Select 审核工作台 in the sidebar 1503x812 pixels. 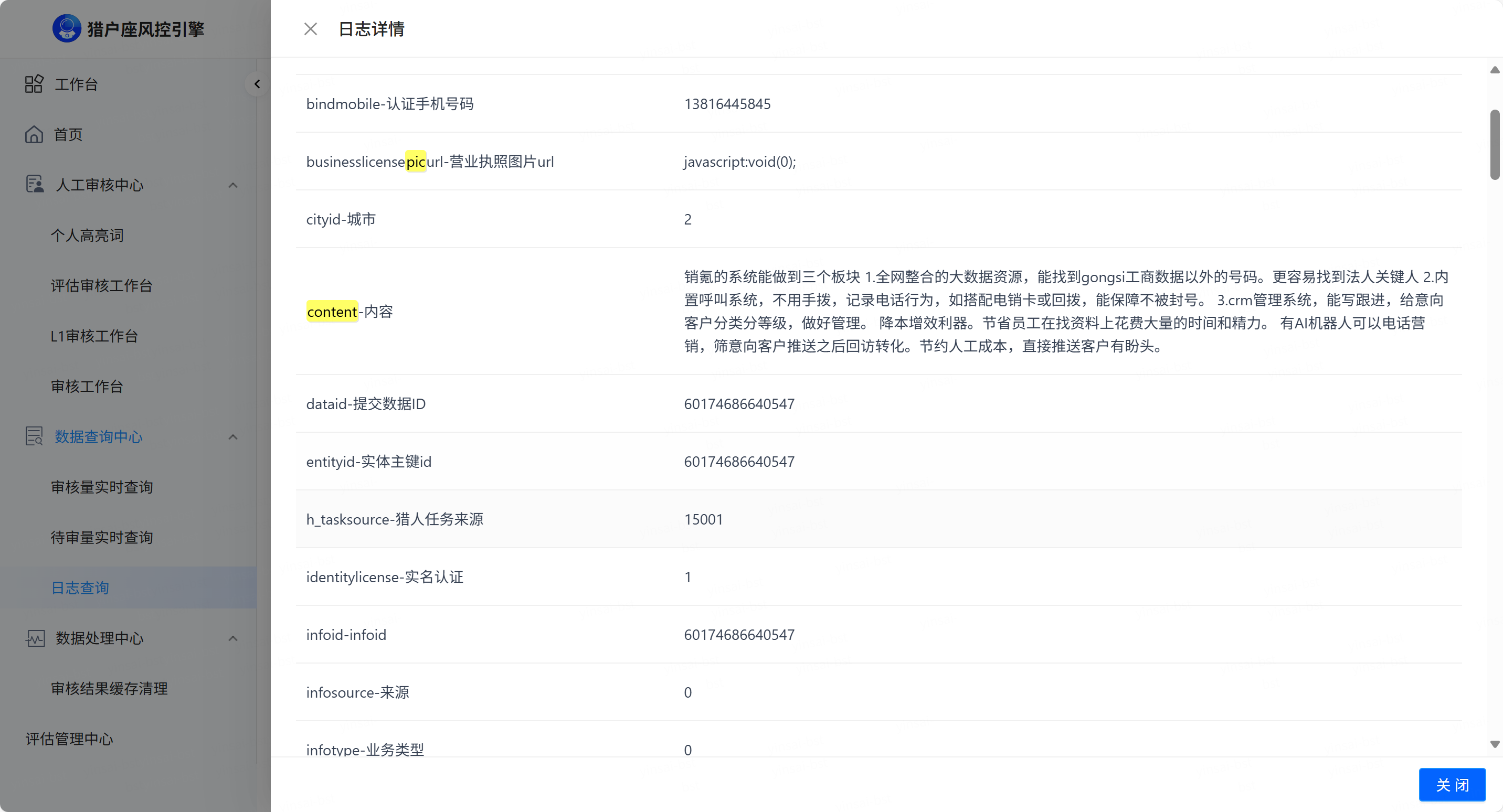coord(87,386)
